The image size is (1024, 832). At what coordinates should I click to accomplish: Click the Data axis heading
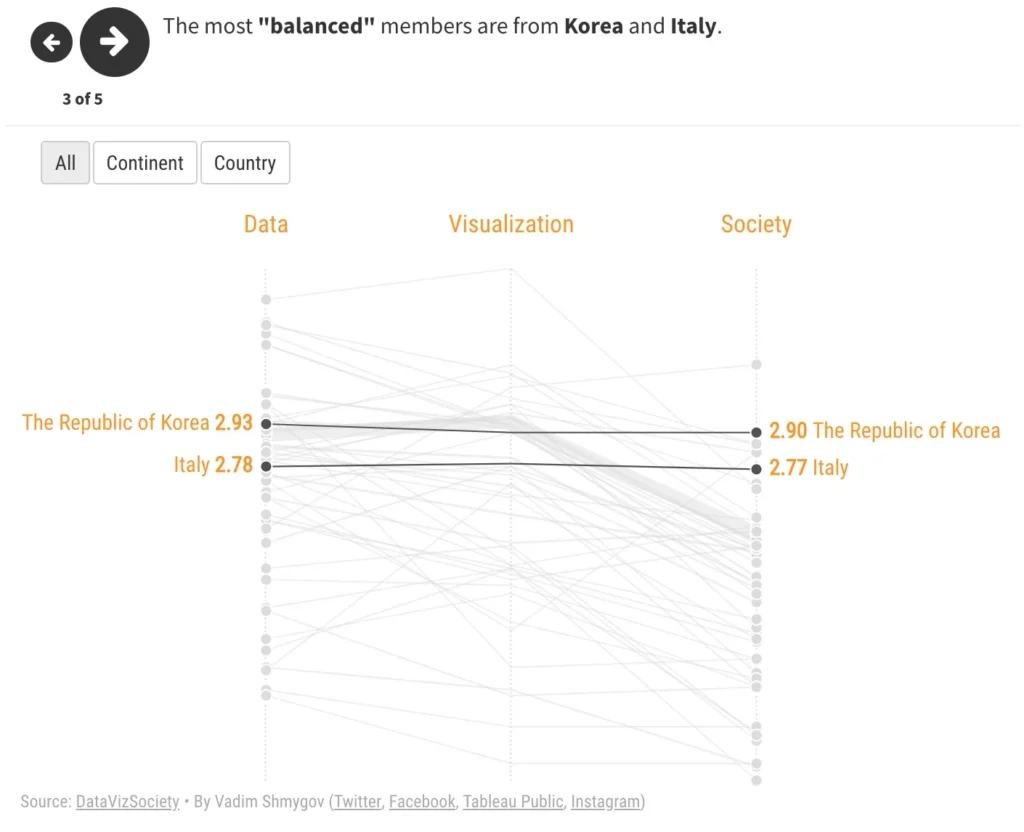[x=266, y=224]
